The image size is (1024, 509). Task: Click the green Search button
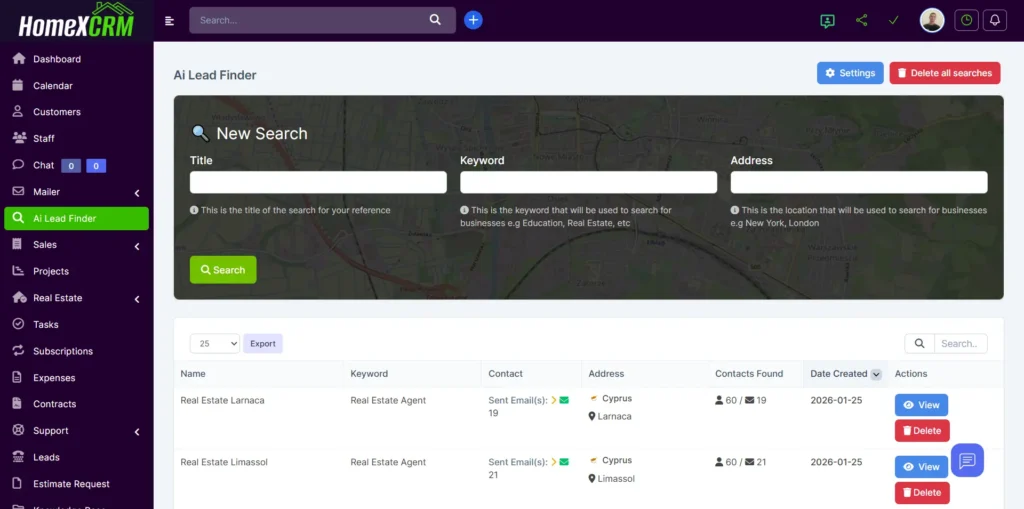223,270
